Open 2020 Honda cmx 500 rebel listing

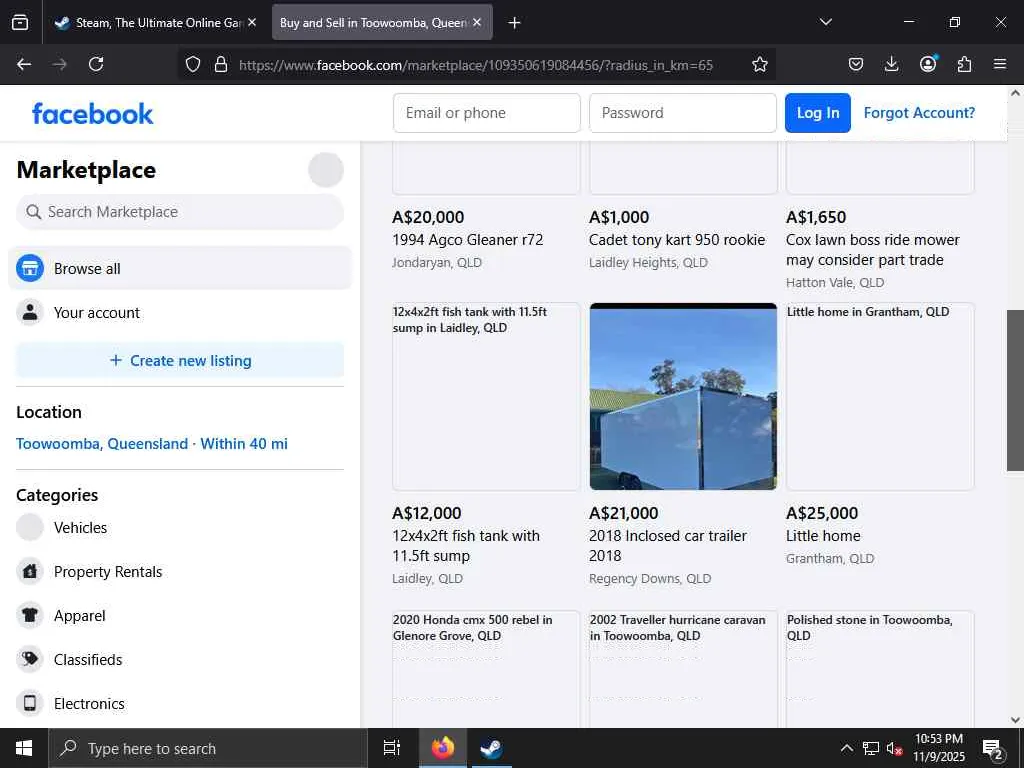(x=487, y=669)
